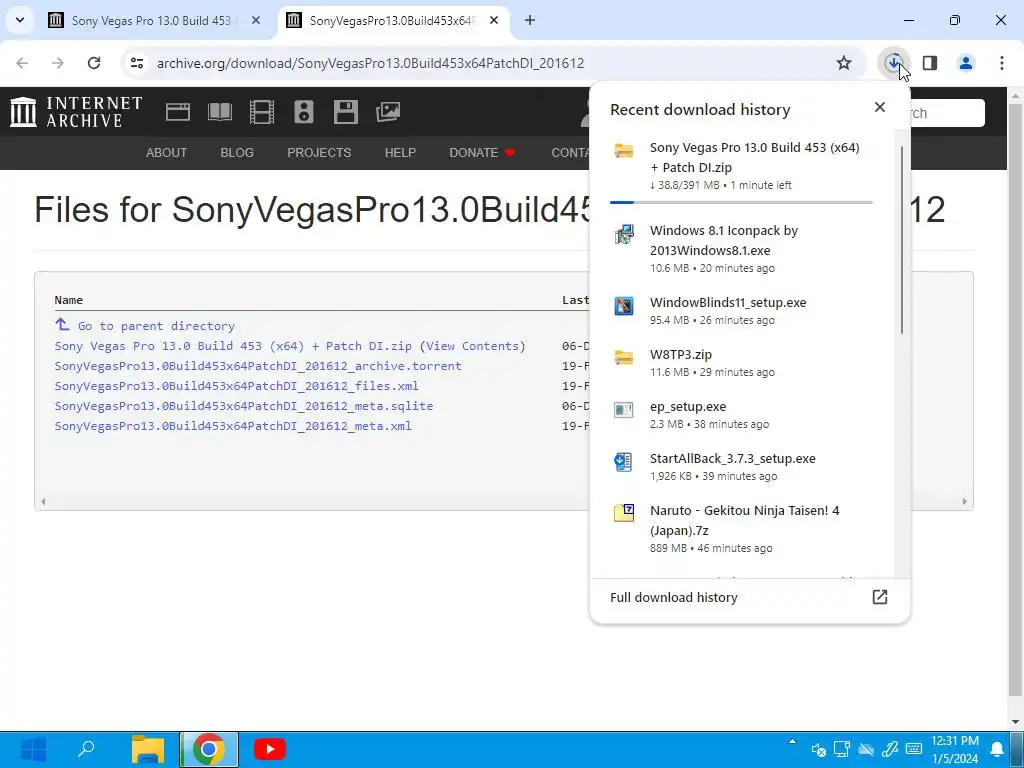The width and height of the screenshot is (1024, 768).
Task: Click the file listing left scroll arrow
Action: [x=43, y=502]
